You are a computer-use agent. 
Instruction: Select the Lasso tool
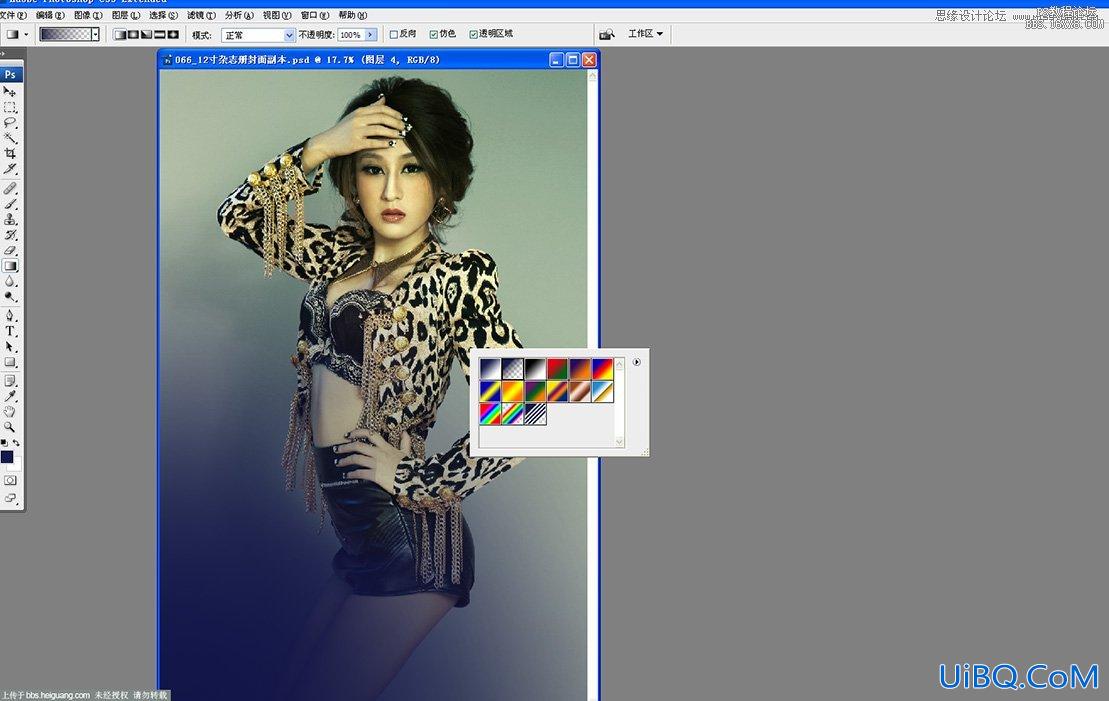tap(10, 123)
